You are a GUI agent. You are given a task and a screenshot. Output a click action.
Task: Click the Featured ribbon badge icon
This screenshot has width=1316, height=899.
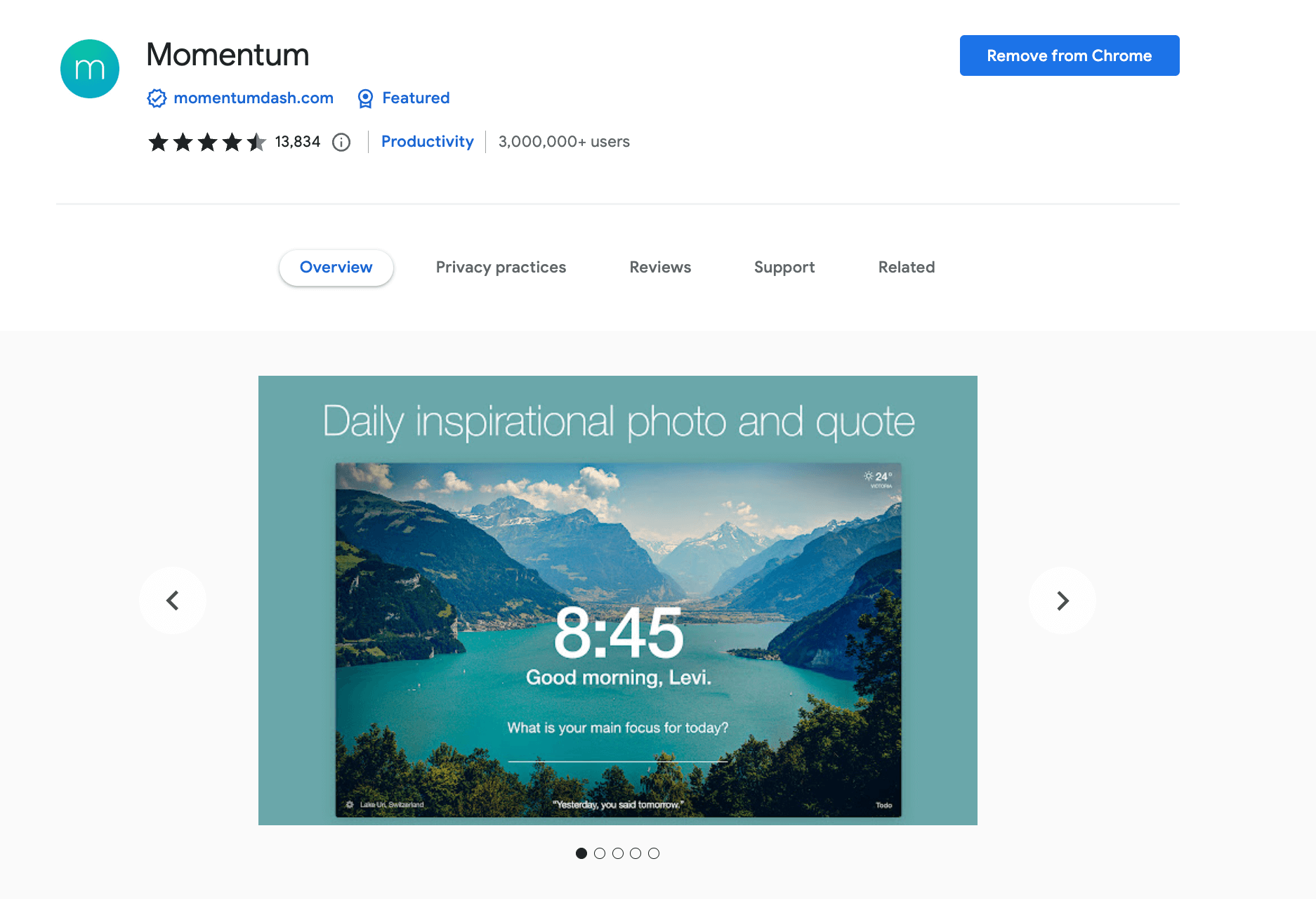(365, 98)
